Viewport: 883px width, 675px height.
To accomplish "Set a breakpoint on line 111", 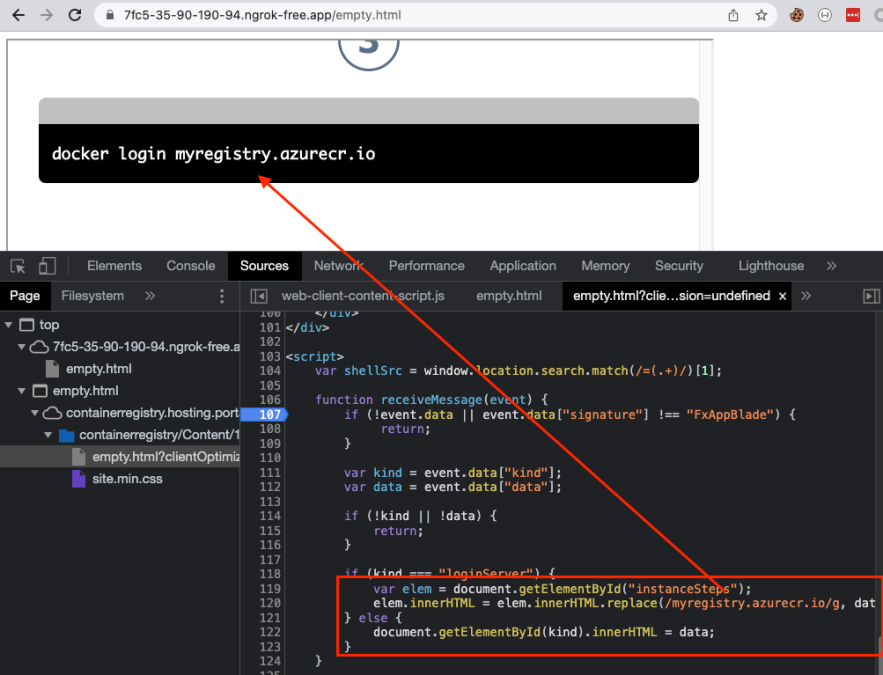I will click(270, 472).
